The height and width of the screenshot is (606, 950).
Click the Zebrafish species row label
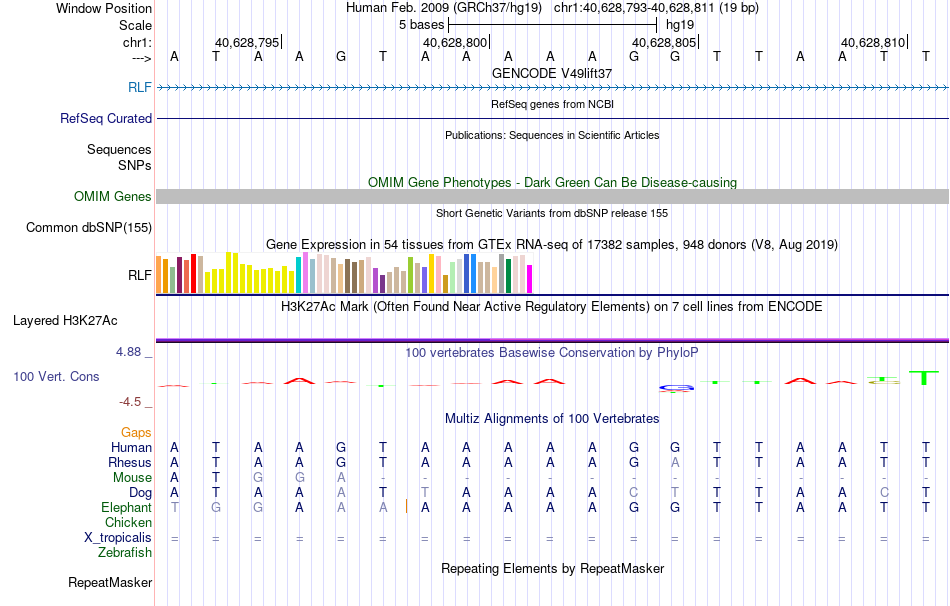coord(125,552)
